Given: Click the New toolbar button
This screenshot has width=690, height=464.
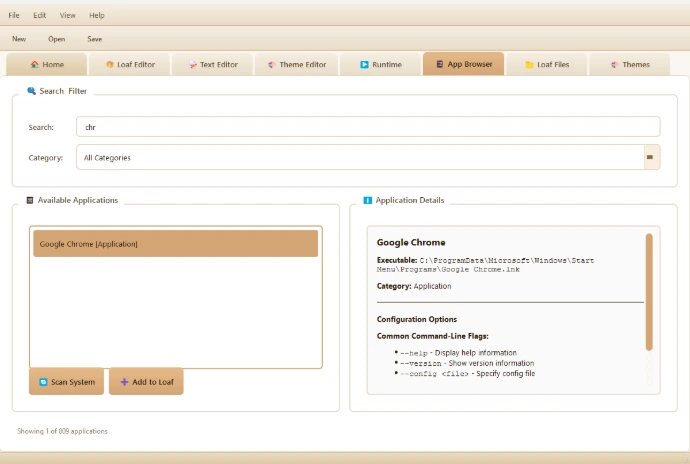Looking at the screenshot, I should [19, 39].
